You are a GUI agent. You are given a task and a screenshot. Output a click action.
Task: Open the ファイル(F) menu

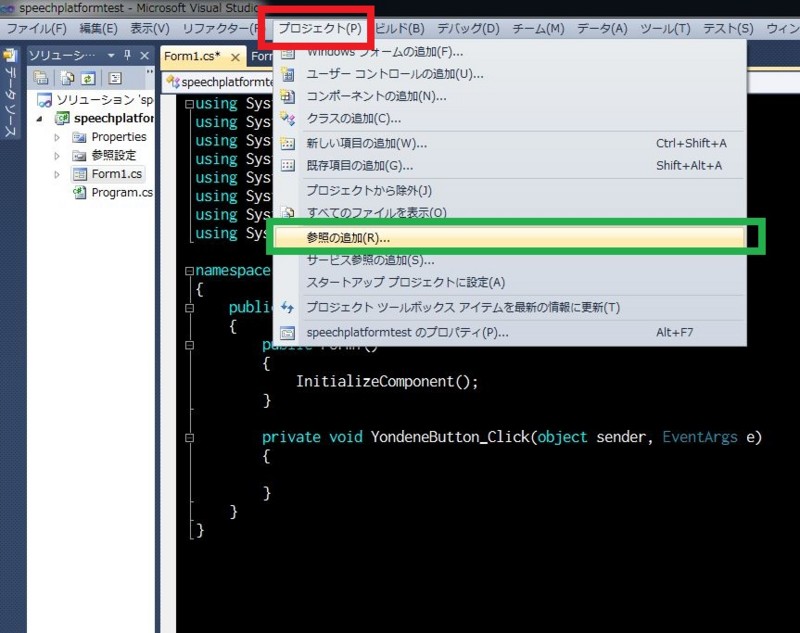pyautogui.click(x=36, y=29)
